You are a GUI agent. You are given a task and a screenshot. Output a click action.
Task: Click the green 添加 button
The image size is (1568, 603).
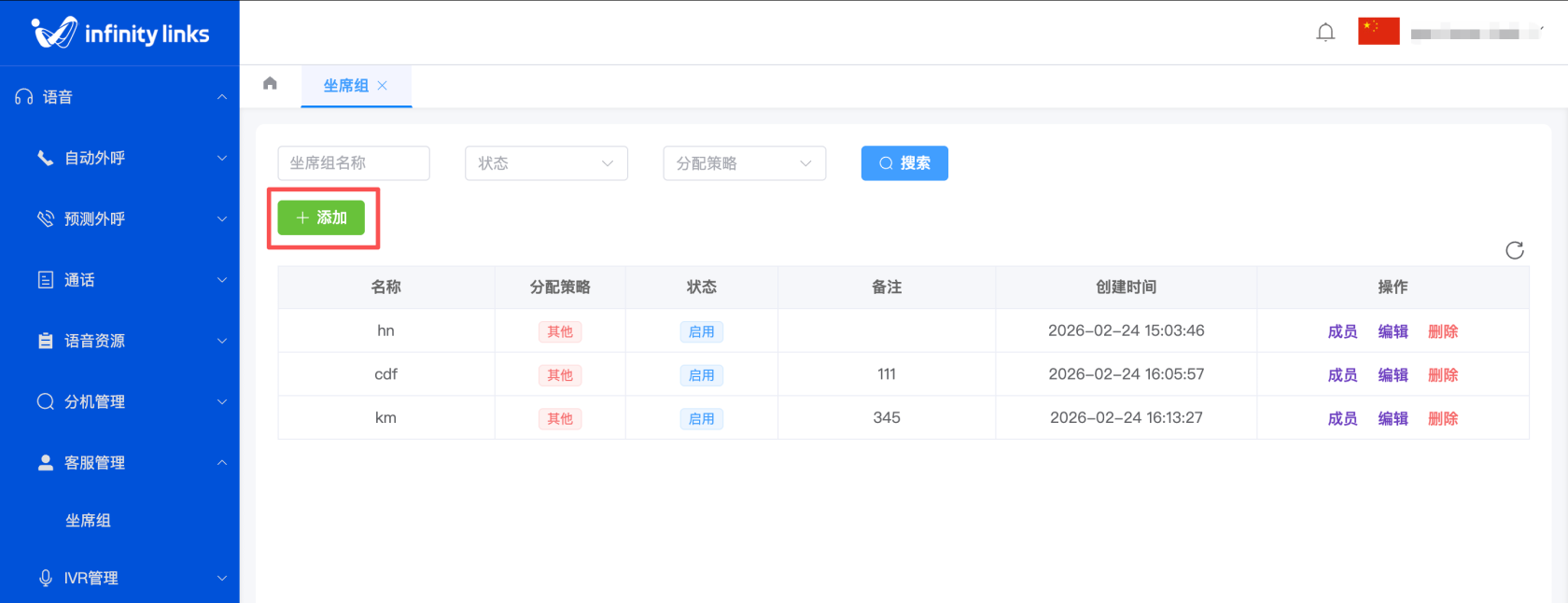tap(321, 217)
